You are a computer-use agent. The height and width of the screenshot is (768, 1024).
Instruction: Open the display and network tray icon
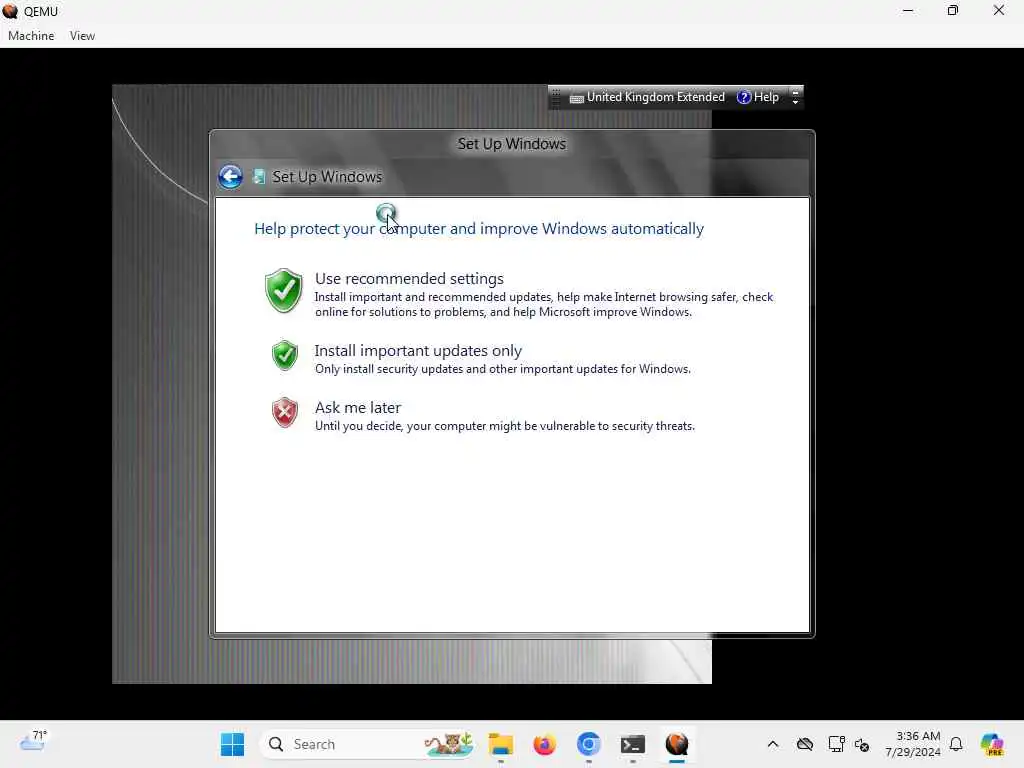click(x=836, y=744)
